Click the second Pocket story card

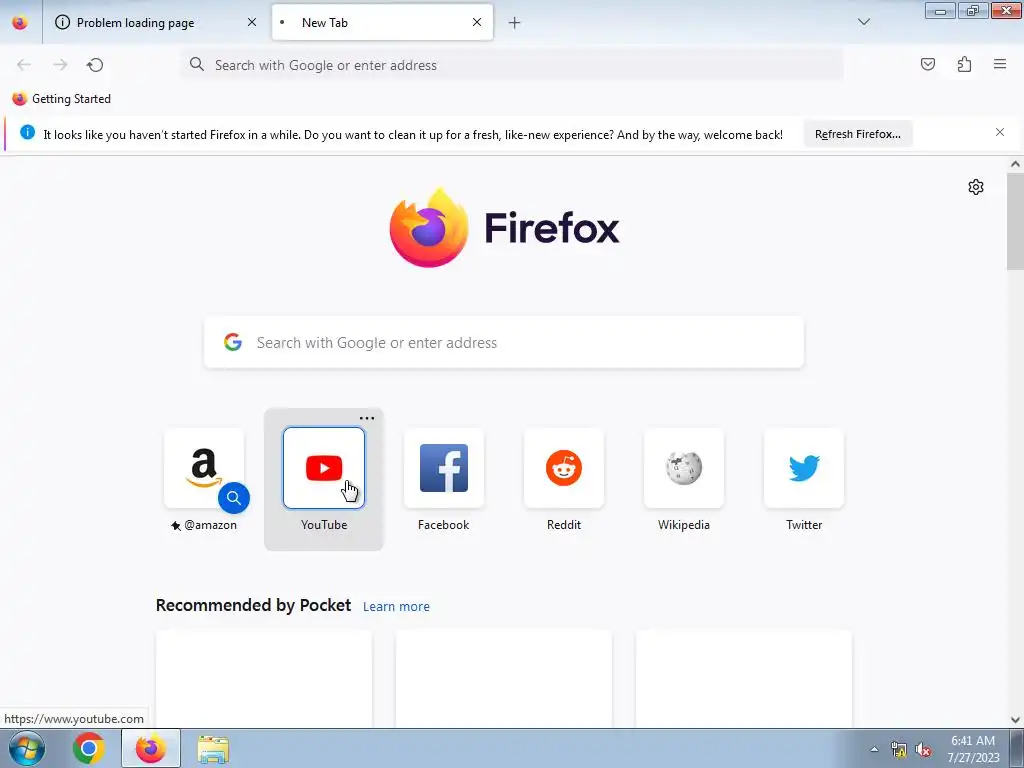click(x=504, y=678)
